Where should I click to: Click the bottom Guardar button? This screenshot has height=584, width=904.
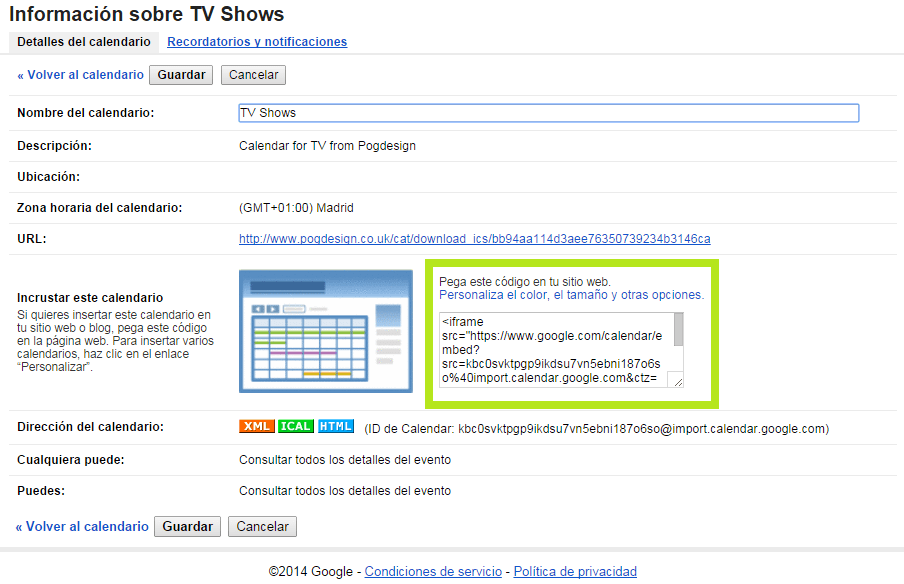(187, 526)
